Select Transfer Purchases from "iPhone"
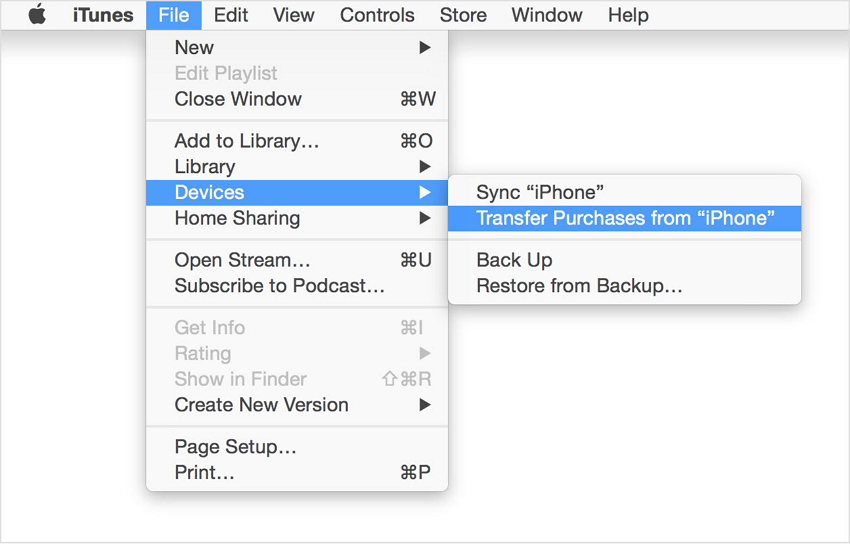This screenshot has width=850, height=544. click(625, 218)
